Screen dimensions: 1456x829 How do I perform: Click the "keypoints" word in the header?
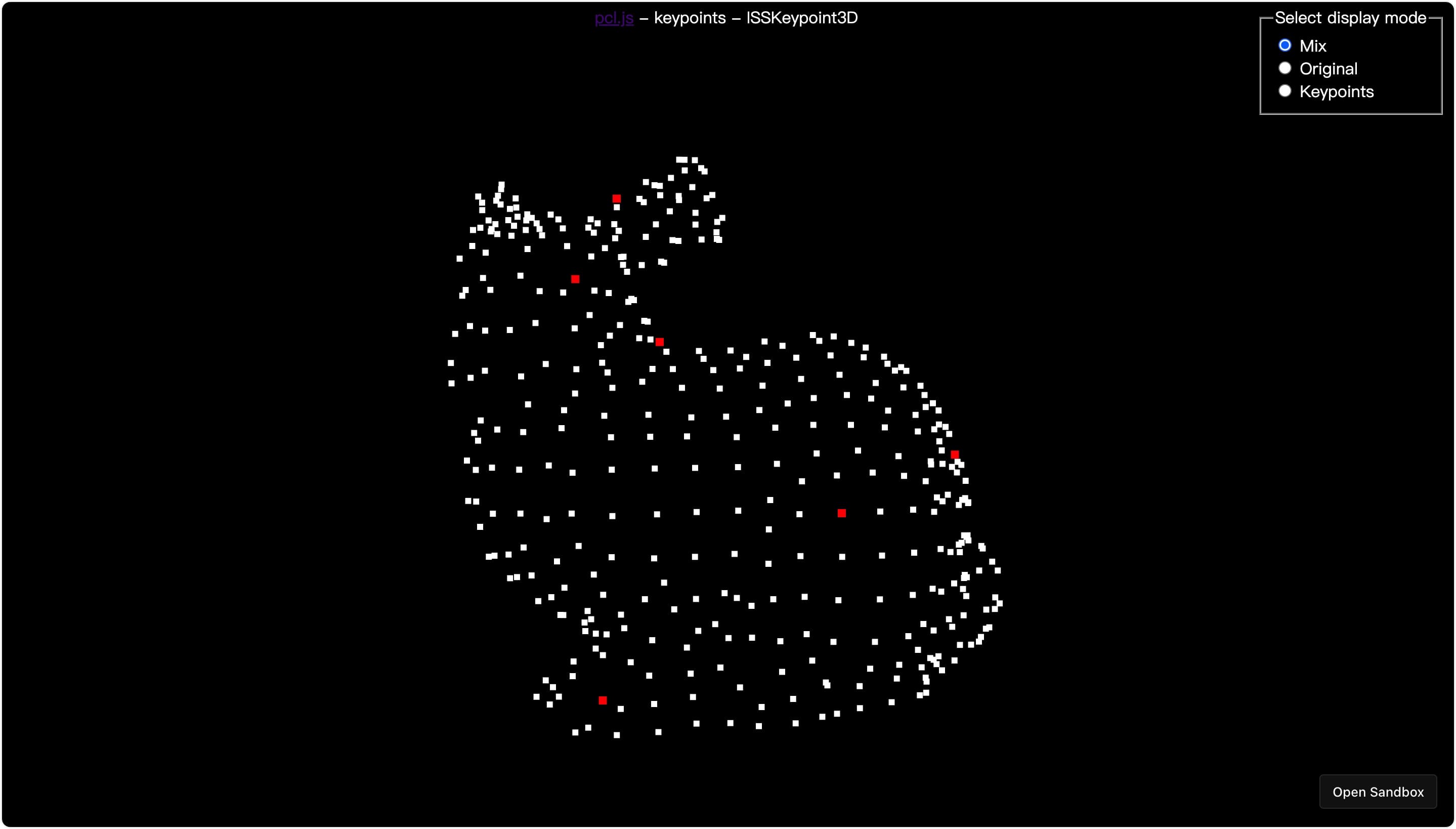(690, 18)
